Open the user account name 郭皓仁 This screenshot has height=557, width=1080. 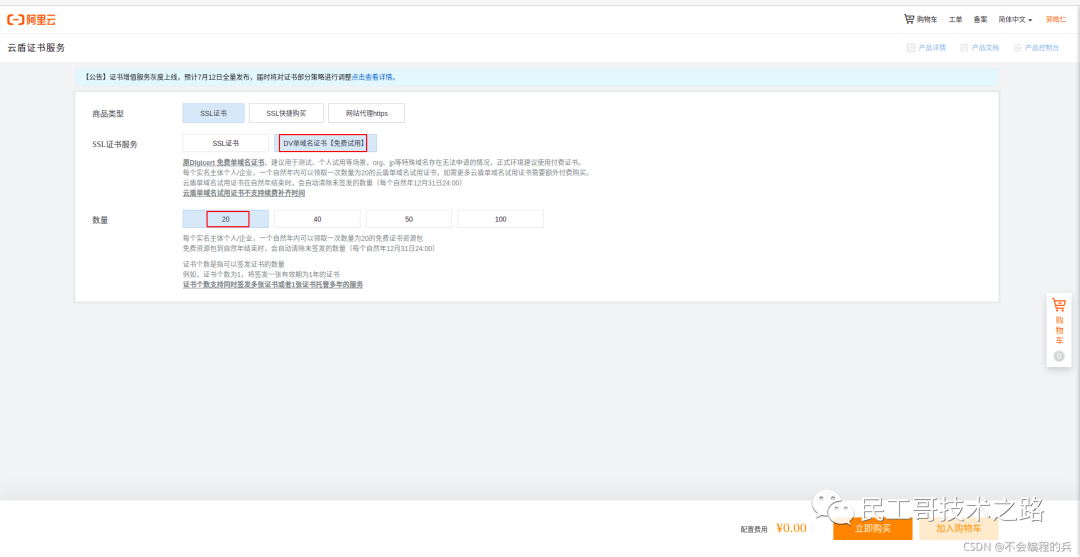click(1056, 19)
